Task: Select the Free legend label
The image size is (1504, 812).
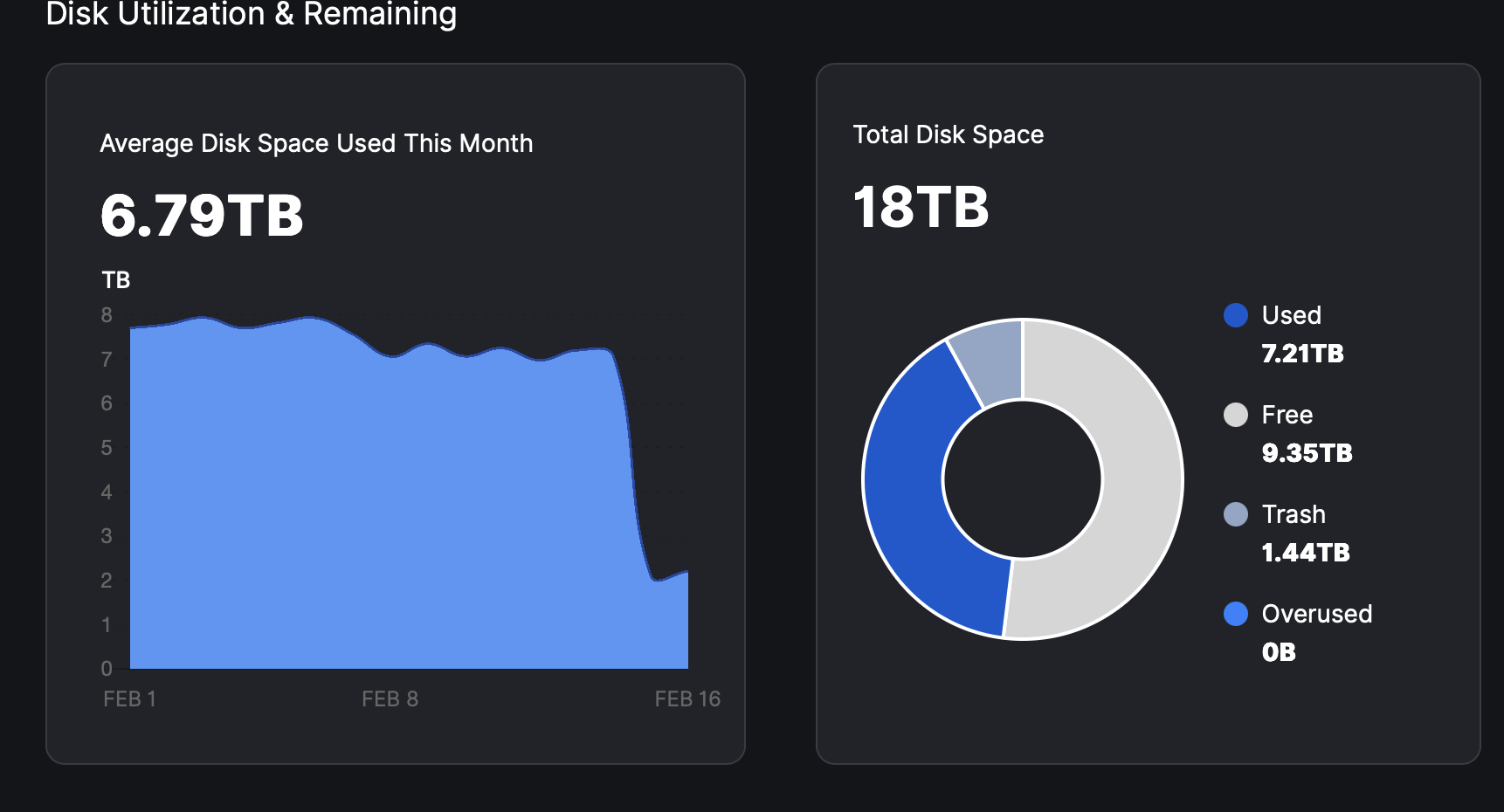Action: coord(1287,415)
